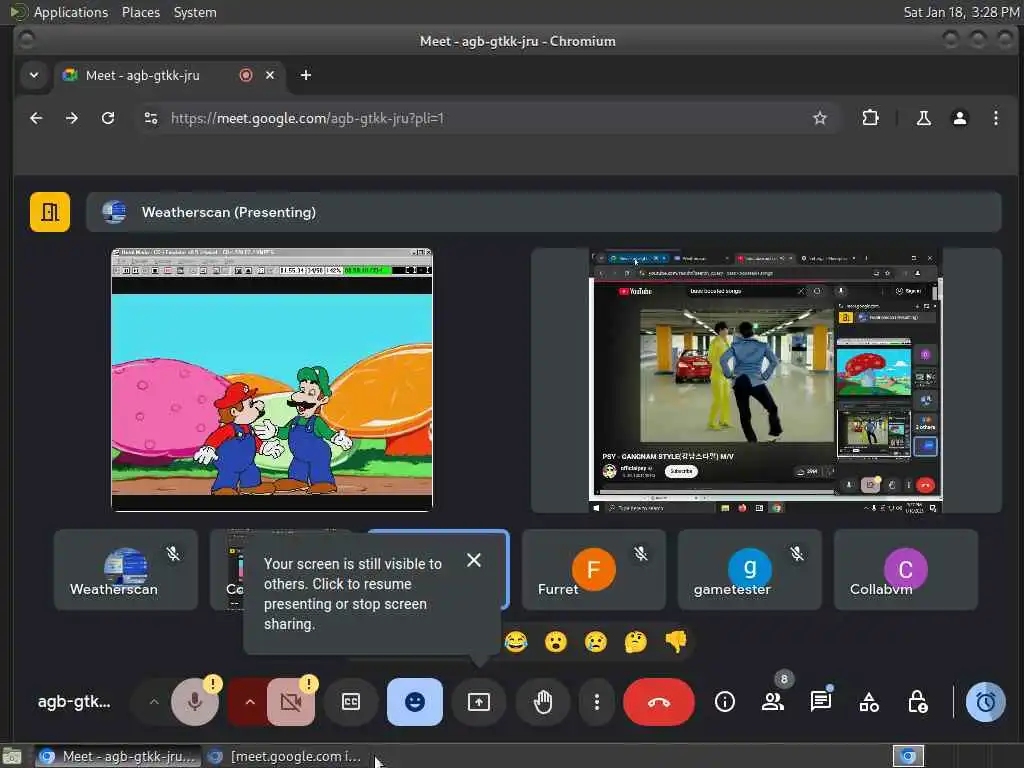Screen dimensions: 1024x768
Task: Turn on closed captions
Action: pyautogui.click(x=351, y=702)
